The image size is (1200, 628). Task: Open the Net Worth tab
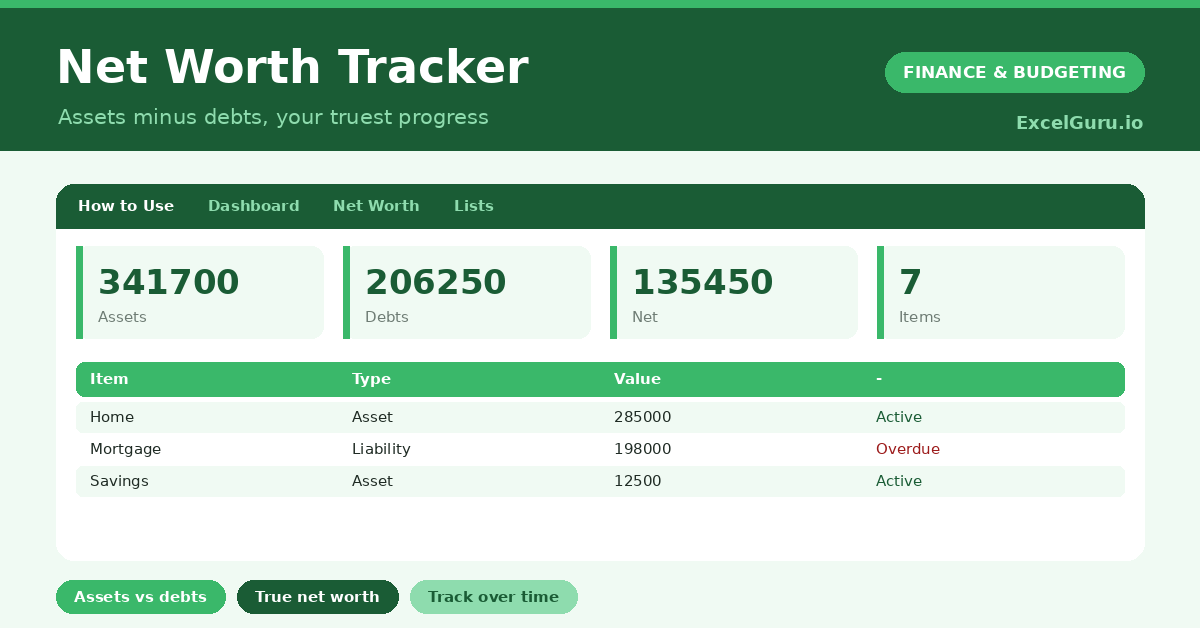376,206
